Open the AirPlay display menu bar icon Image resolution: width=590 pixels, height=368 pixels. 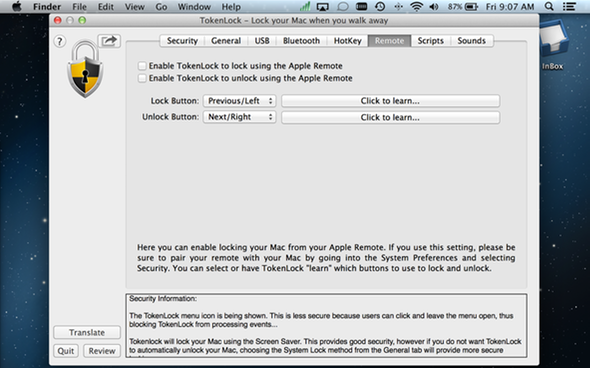323,7
